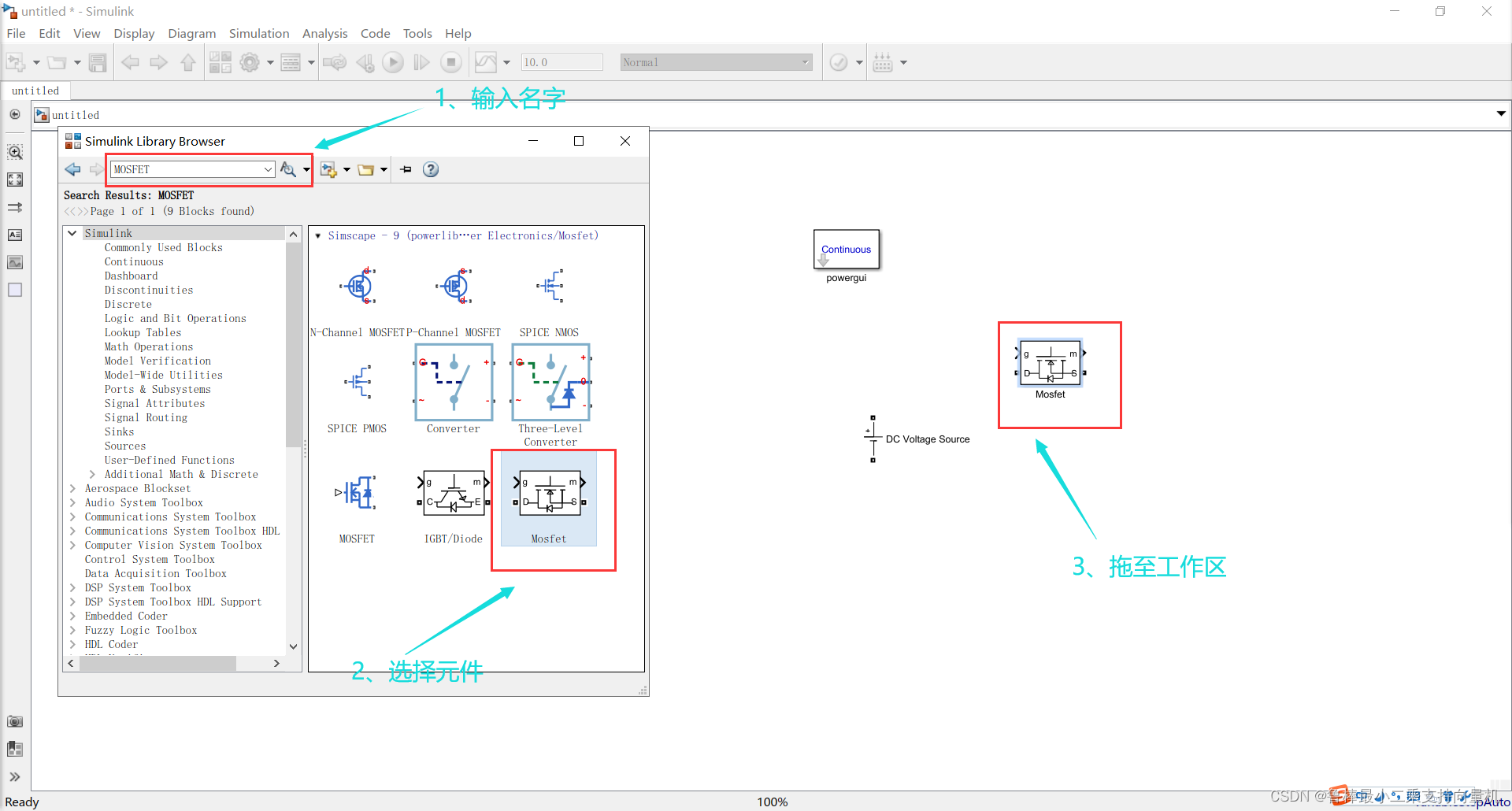Click the screenshot camera icon
The width and height of the screenshot is (1512, 811).
pos(15,721)
